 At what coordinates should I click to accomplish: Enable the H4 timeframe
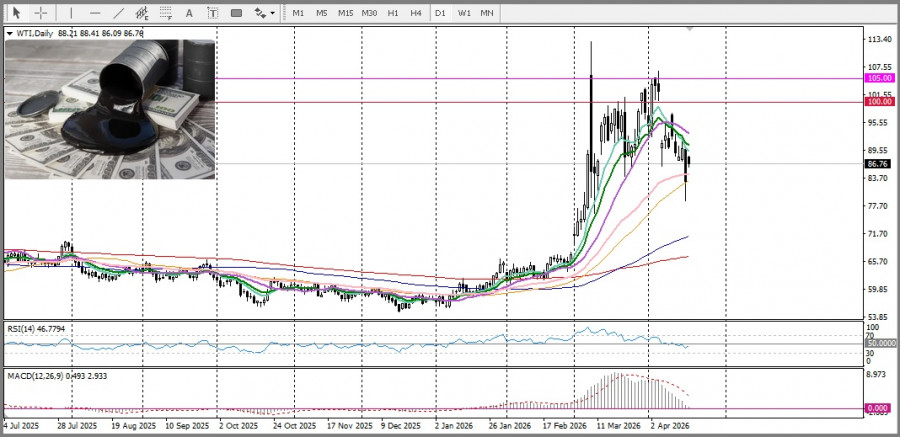tap(415, 13)
